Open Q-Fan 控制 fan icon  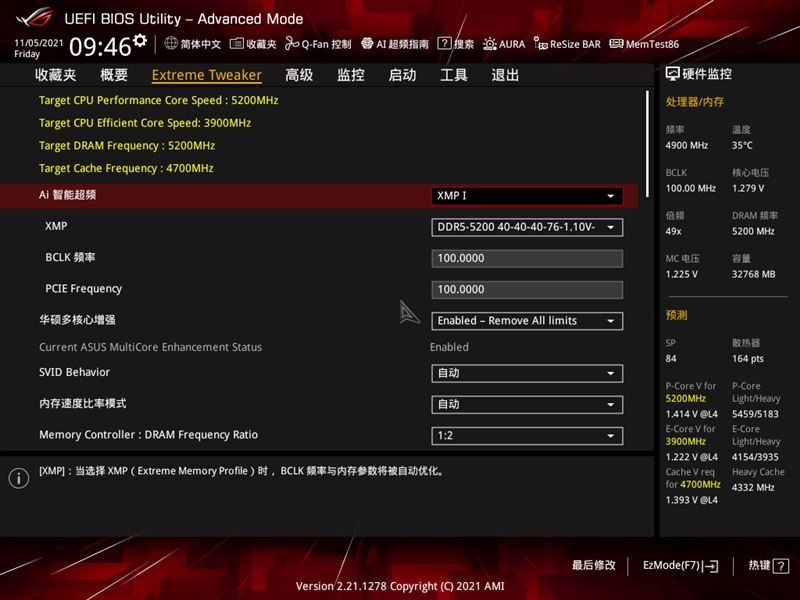[x=292, y=43]
